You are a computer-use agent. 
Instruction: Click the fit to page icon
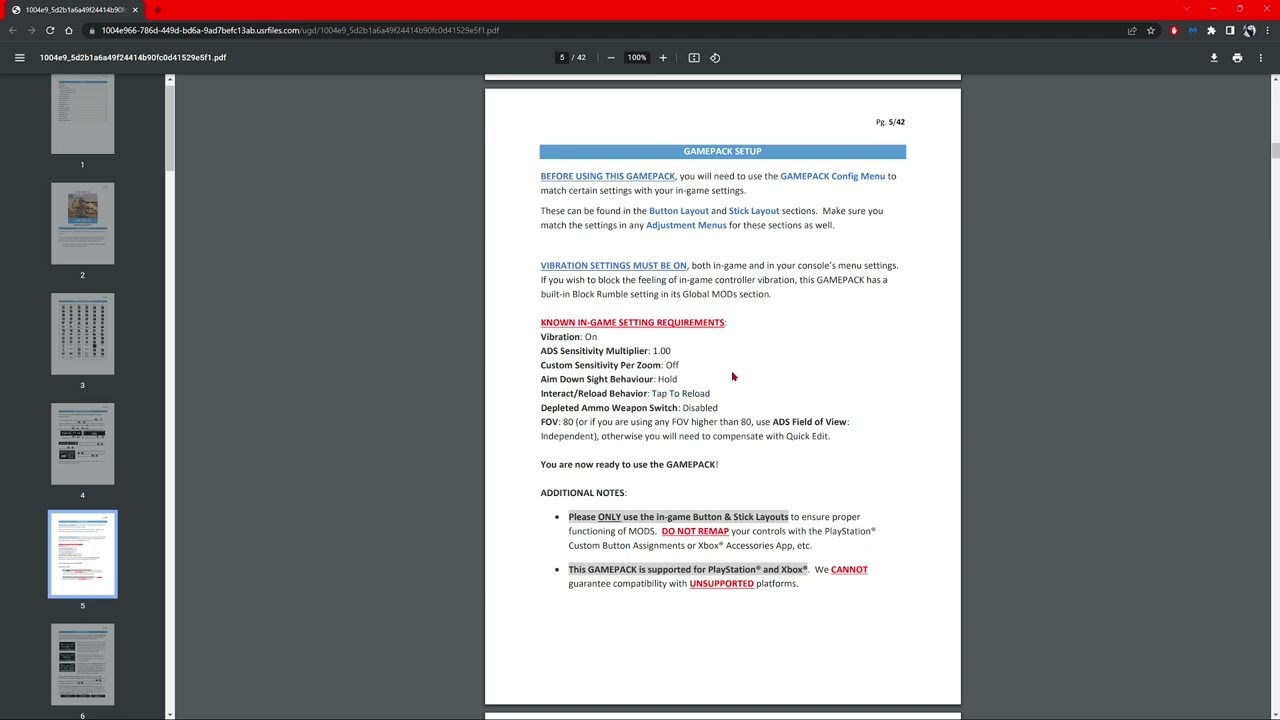tap(694, 58)
